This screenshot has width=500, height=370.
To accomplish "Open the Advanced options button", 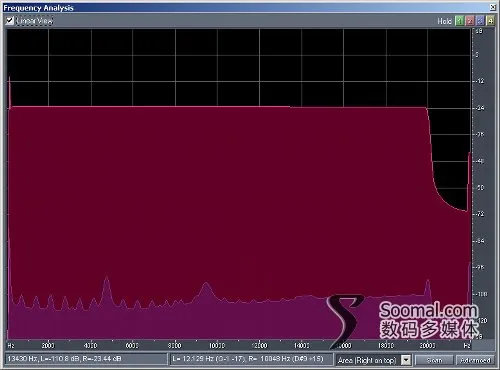I will (x=475, y=360).
